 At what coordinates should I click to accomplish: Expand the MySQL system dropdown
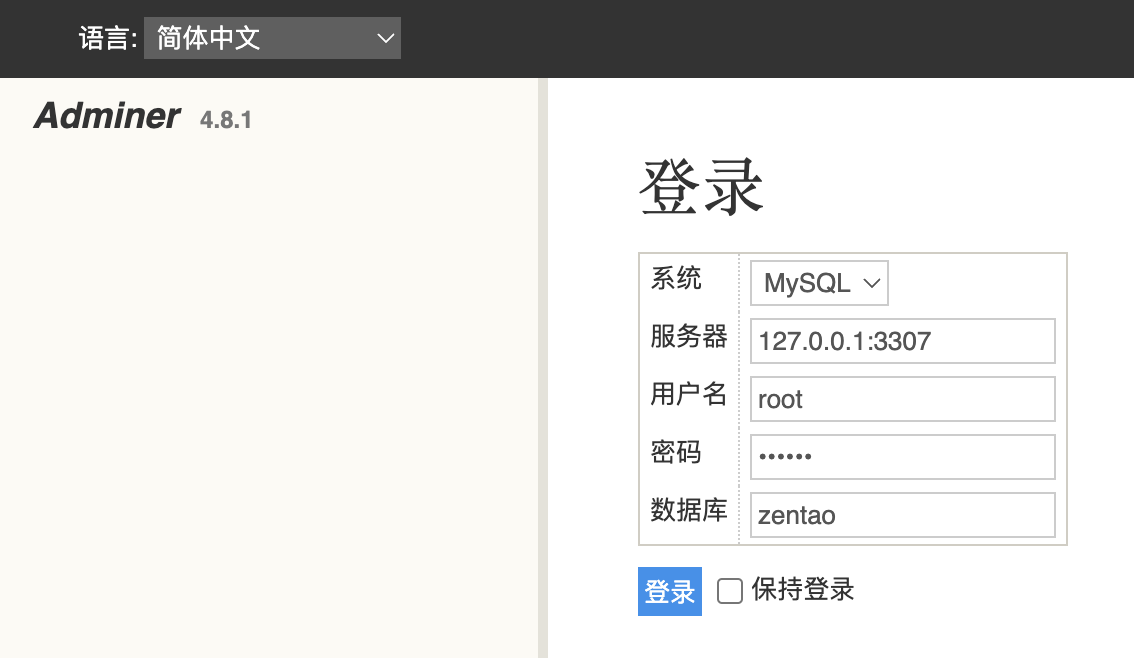tap(819, 283)
